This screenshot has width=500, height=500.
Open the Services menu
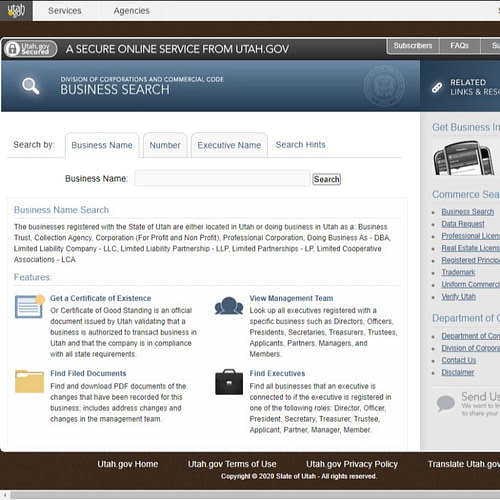click(x=65, y=11)
